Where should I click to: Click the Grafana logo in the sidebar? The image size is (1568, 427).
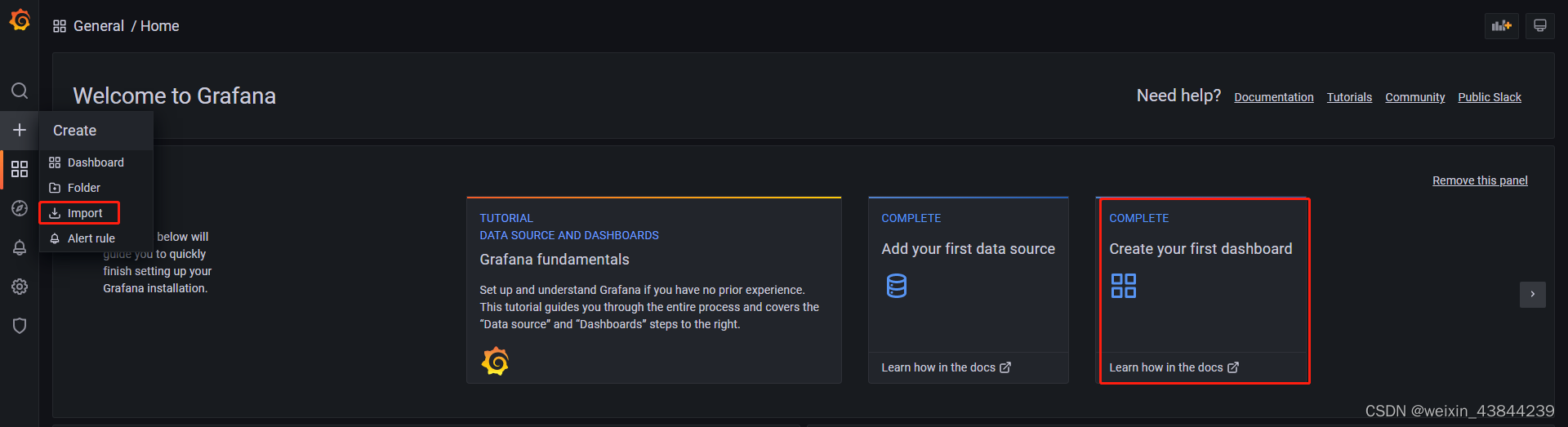click(x=20, y=20)
